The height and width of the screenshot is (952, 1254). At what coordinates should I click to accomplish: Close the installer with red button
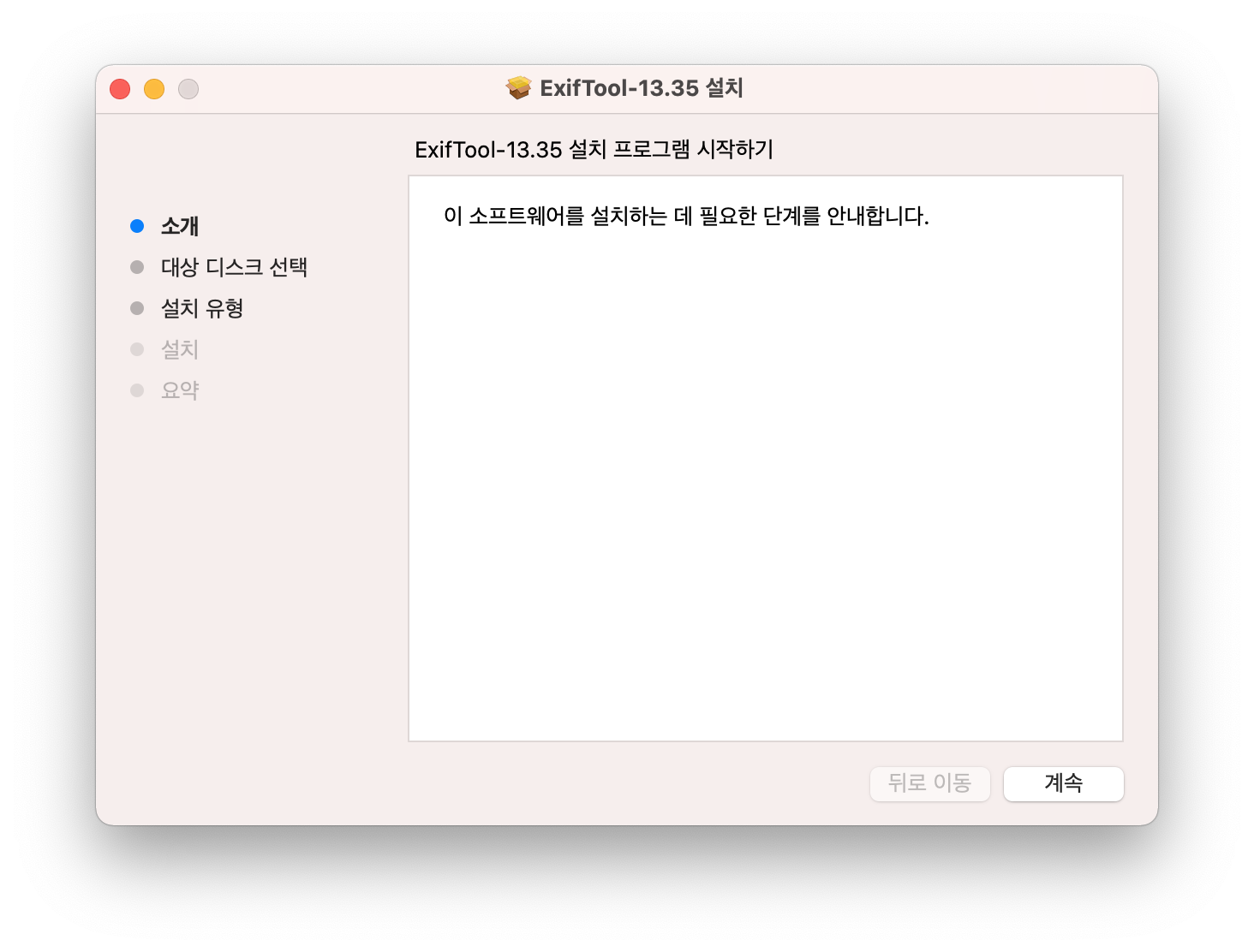[x=120, y=89]
